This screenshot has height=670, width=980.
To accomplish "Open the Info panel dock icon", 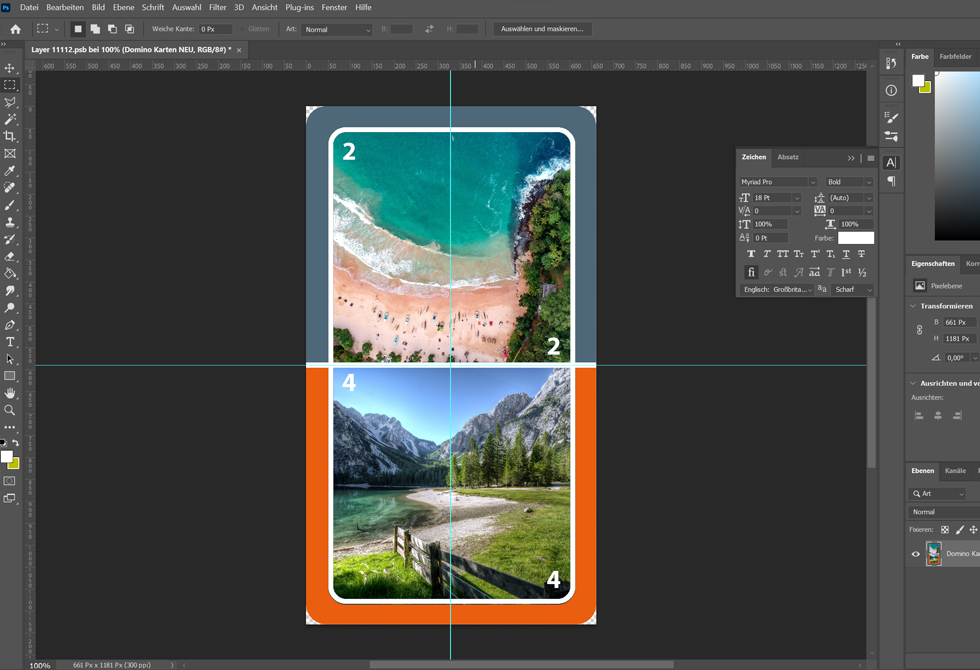I will click(891, 91).
